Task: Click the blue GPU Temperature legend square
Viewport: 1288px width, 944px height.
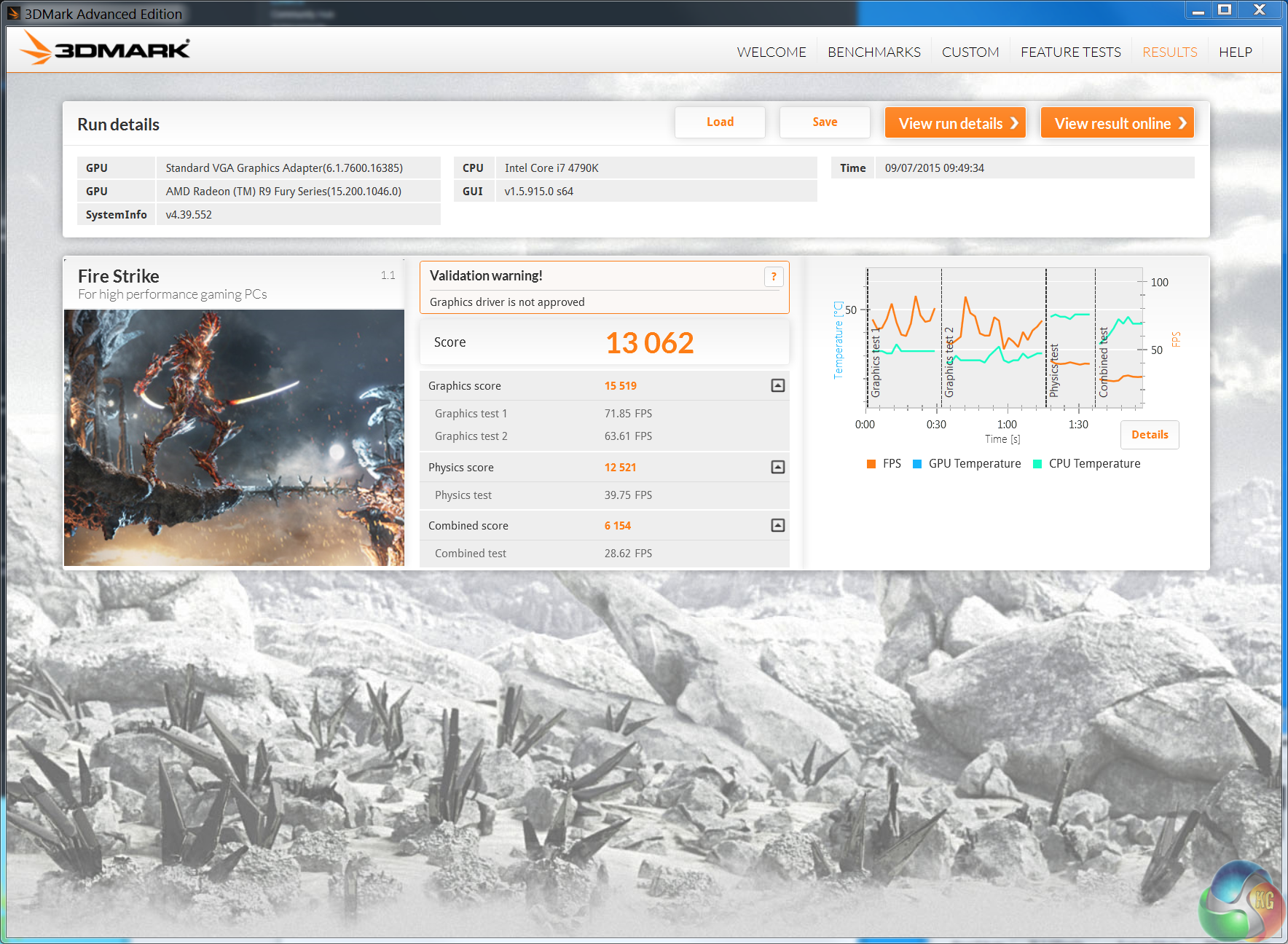Action: (917, 464)
